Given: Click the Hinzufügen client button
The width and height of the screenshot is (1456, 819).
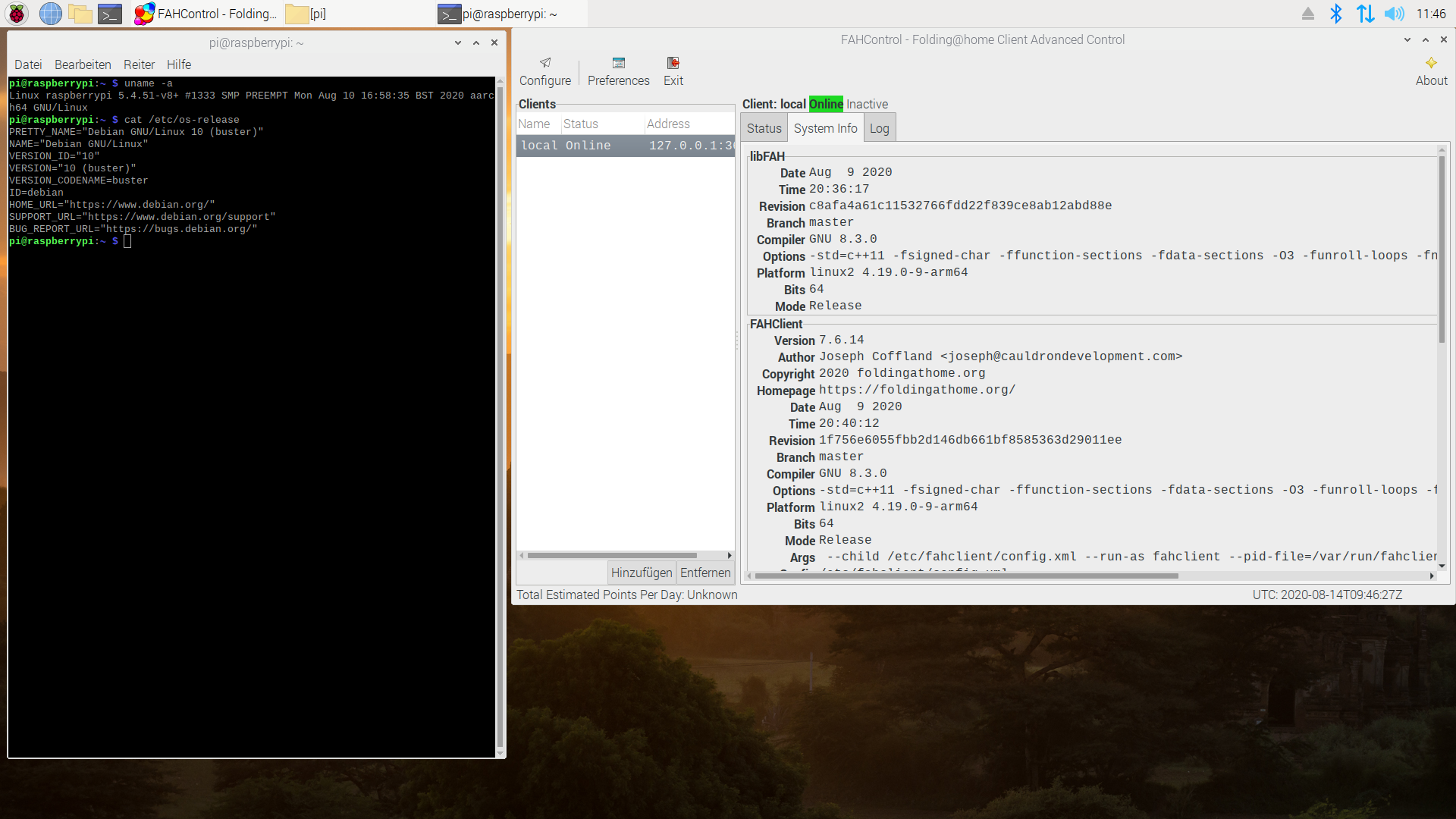Looking at the screenshot, I should click(x=642, y=573).
